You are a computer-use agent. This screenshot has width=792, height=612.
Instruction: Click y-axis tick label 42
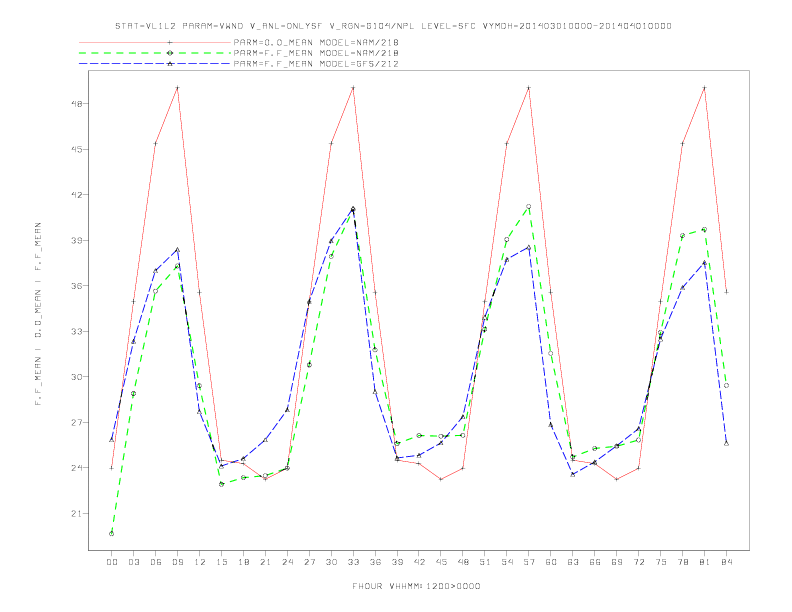[77, 194]
